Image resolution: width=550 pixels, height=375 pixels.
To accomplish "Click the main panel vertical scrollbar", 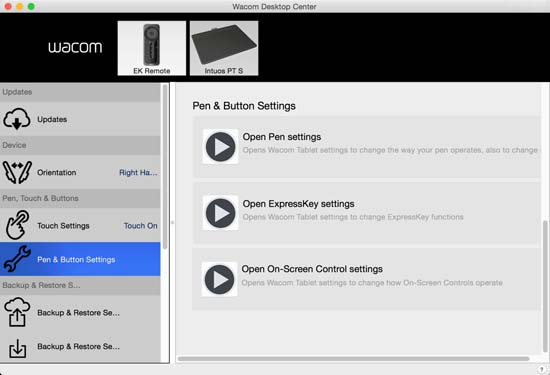I will pos(545,286).
